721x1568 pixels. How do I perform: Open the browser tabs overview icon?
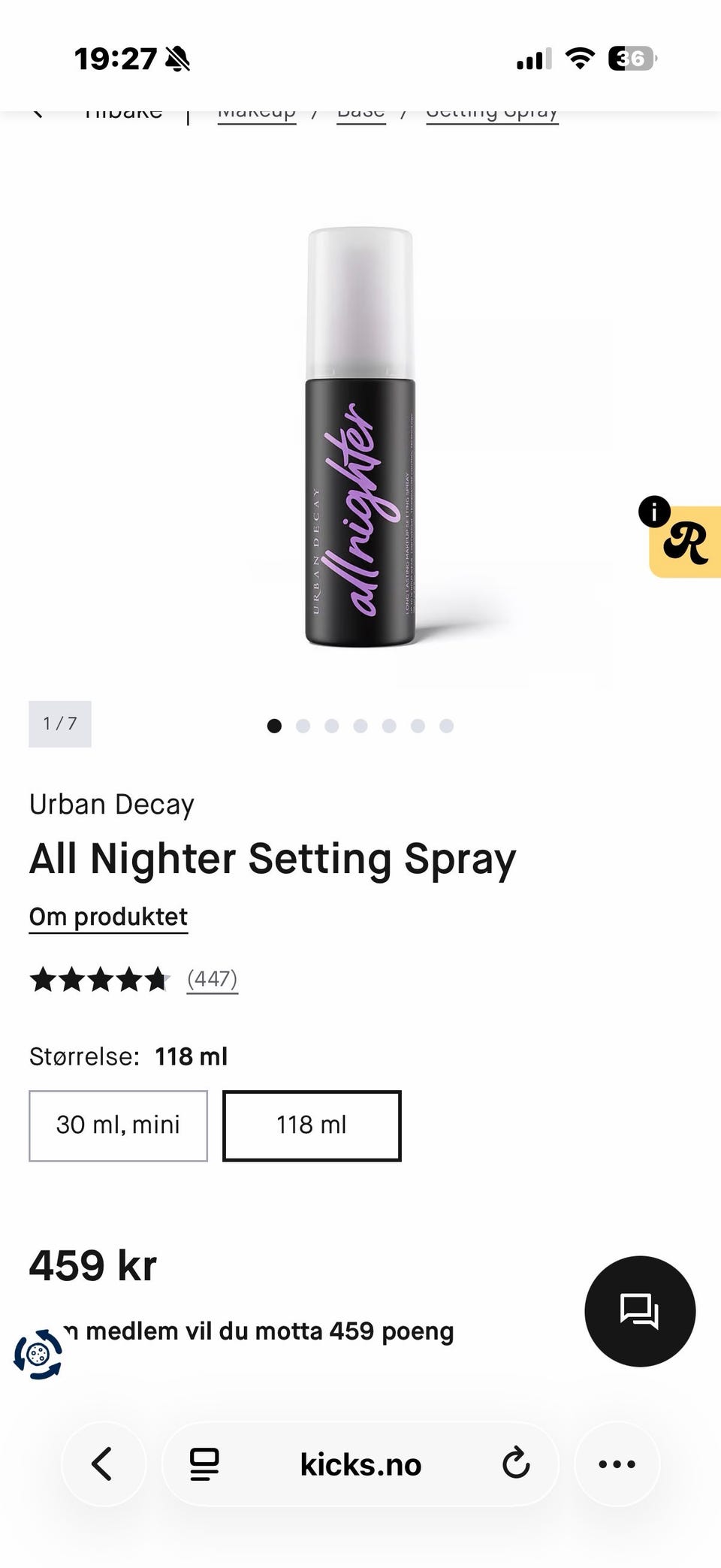coord(204,1464)
